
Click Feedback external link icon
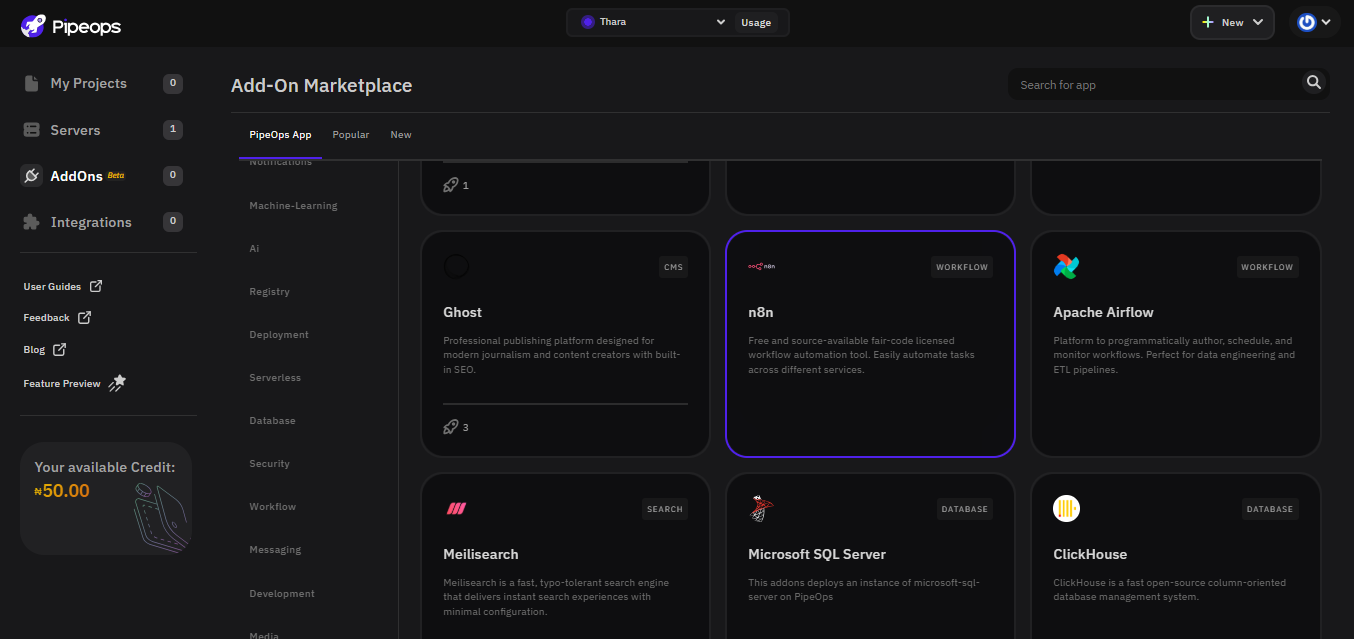point(84,317)
